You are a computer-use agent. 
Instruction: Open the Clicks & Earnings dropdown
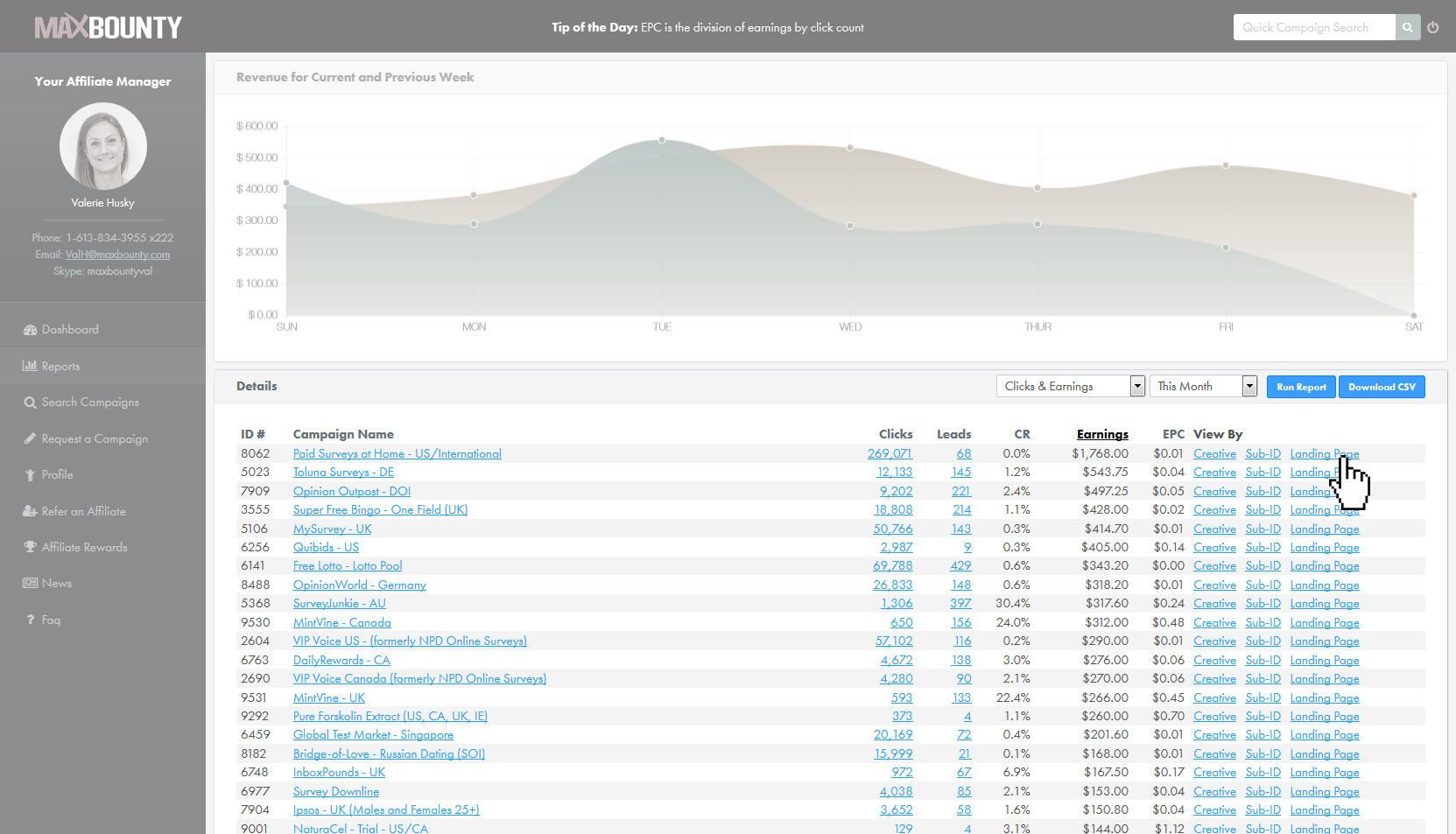coord(1071,386)
